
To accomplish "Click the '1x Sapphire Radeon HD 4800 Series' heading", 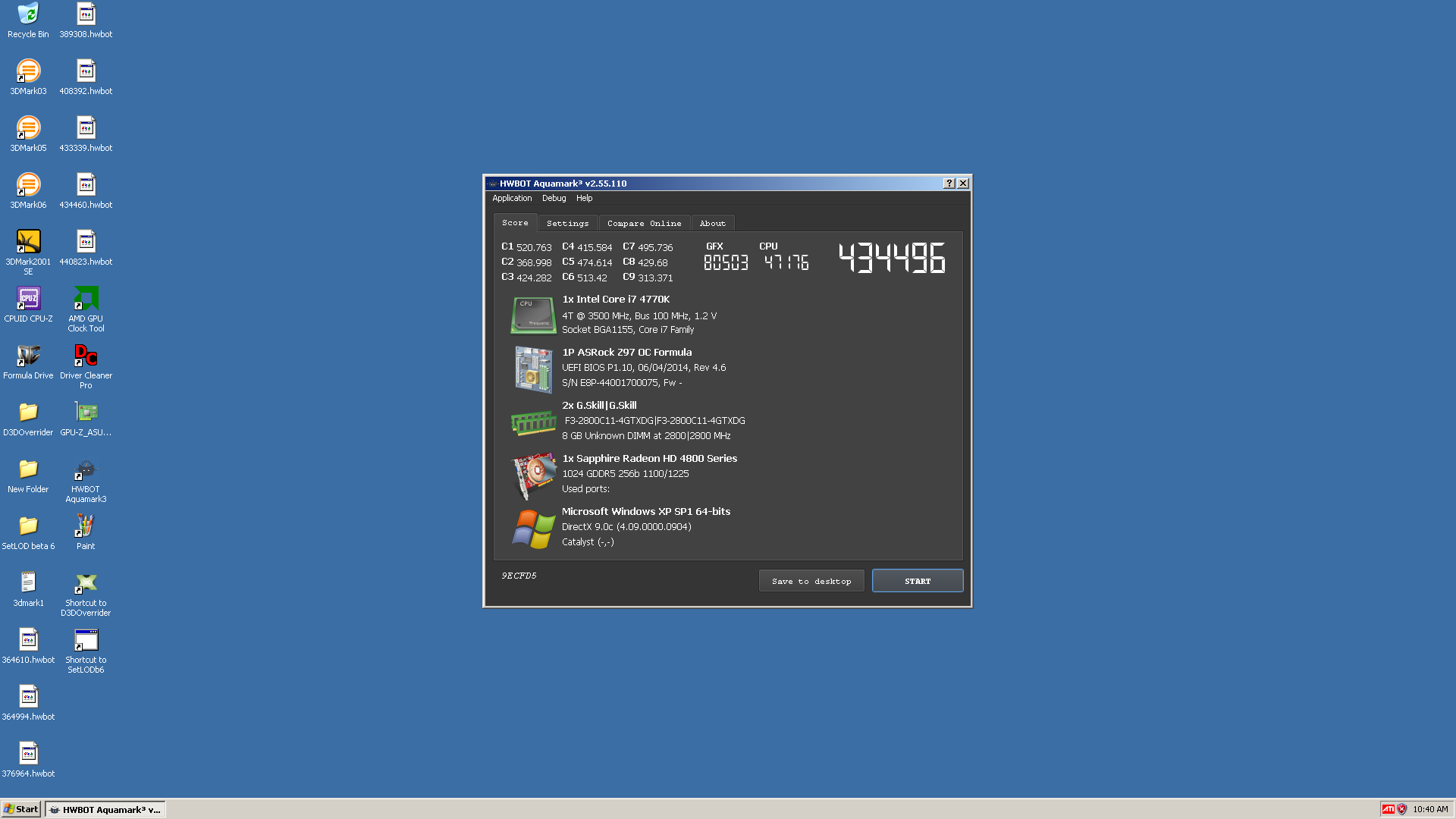I will 650,459.
